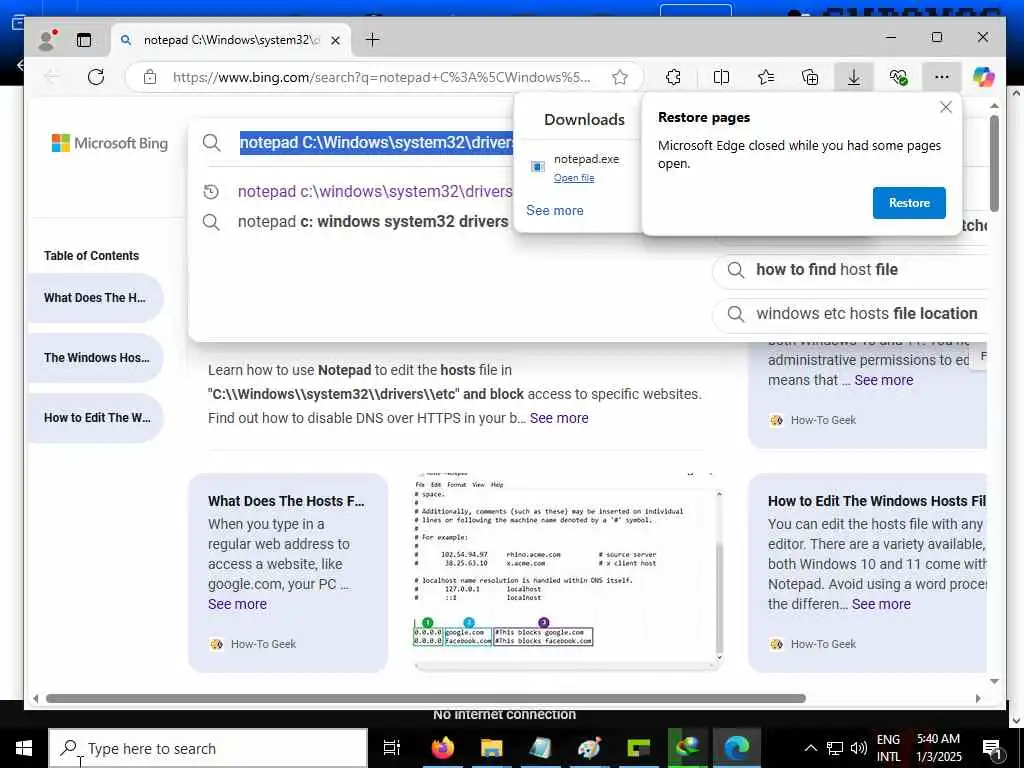Click the address bar URL field
The image size is (1024, 768).
click(381, 77)
